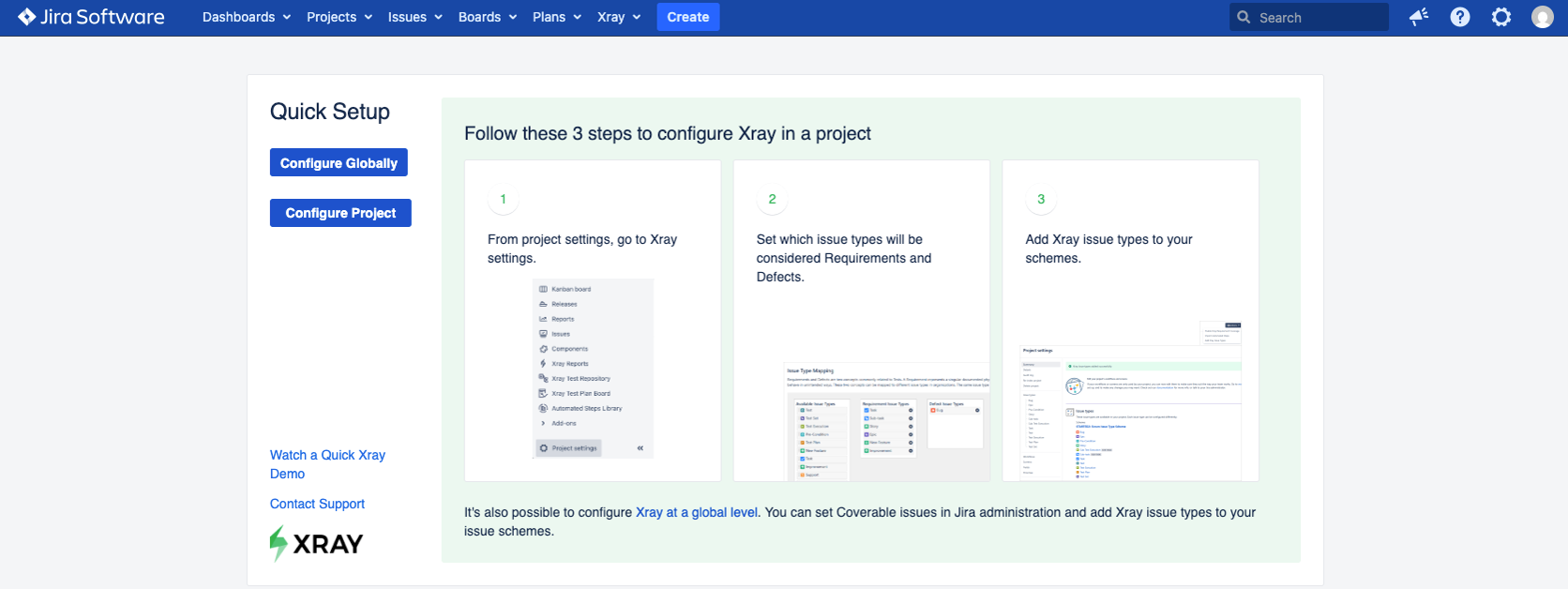The width and height of the screenshot is (1568, 589).
Task: Focus the Search field
Action: tap(1309, 17)
